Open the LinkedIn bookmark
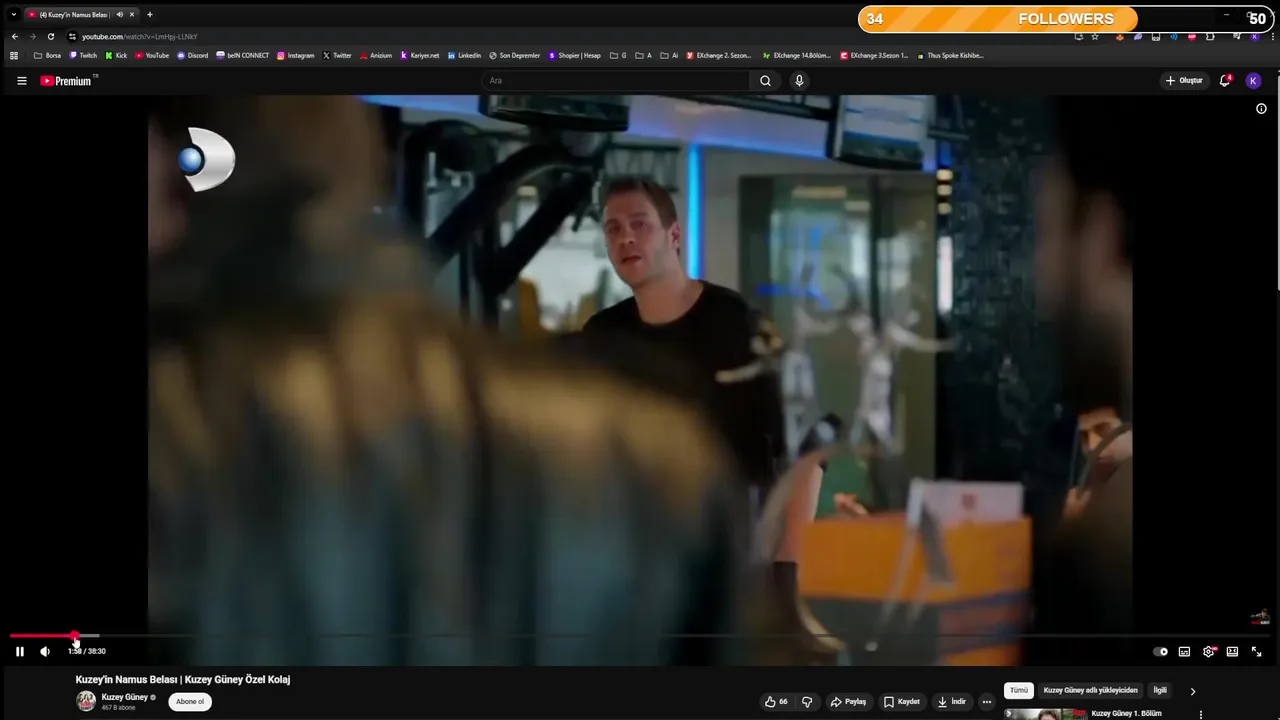1280x720 pixels. 464,55
